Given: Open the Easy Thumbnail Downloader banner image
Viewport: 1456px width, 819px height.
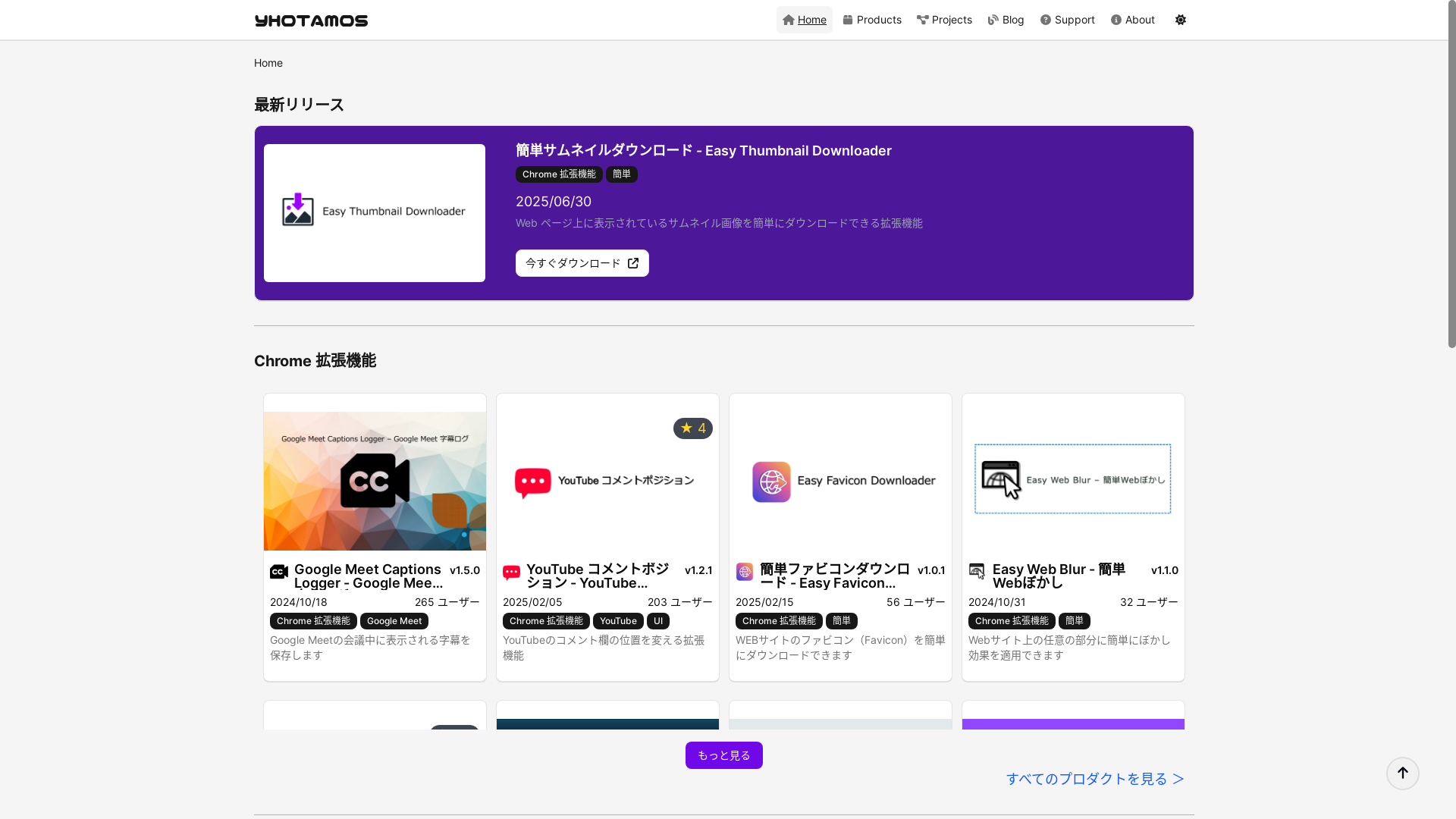Looking at the screenshot, I should coord(375,213).
